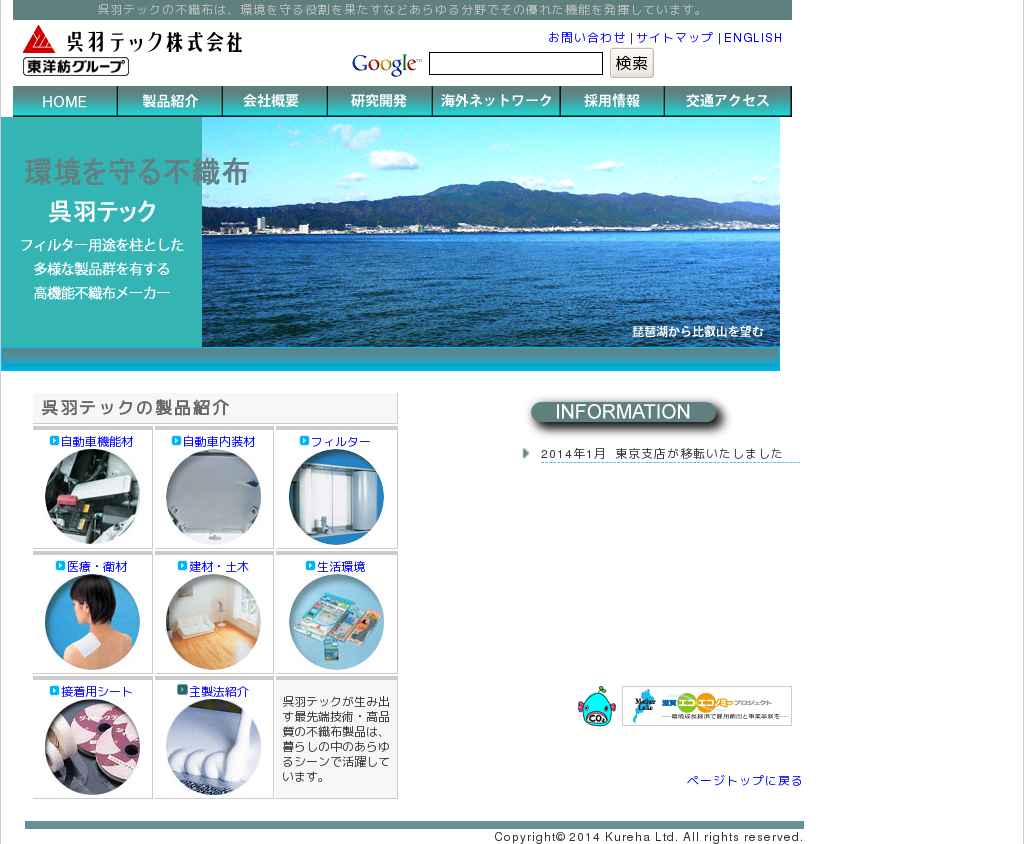
Task: Open the 医療・衛材 product thumbnail
Action: 92,622
